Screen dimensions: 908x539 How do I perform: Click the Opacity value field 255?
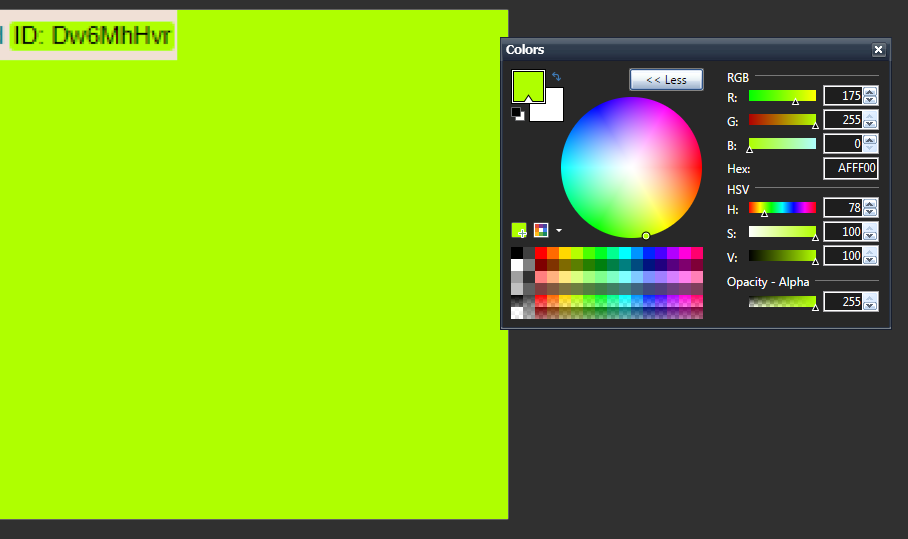pyautogui.click(x=844, y=302)
